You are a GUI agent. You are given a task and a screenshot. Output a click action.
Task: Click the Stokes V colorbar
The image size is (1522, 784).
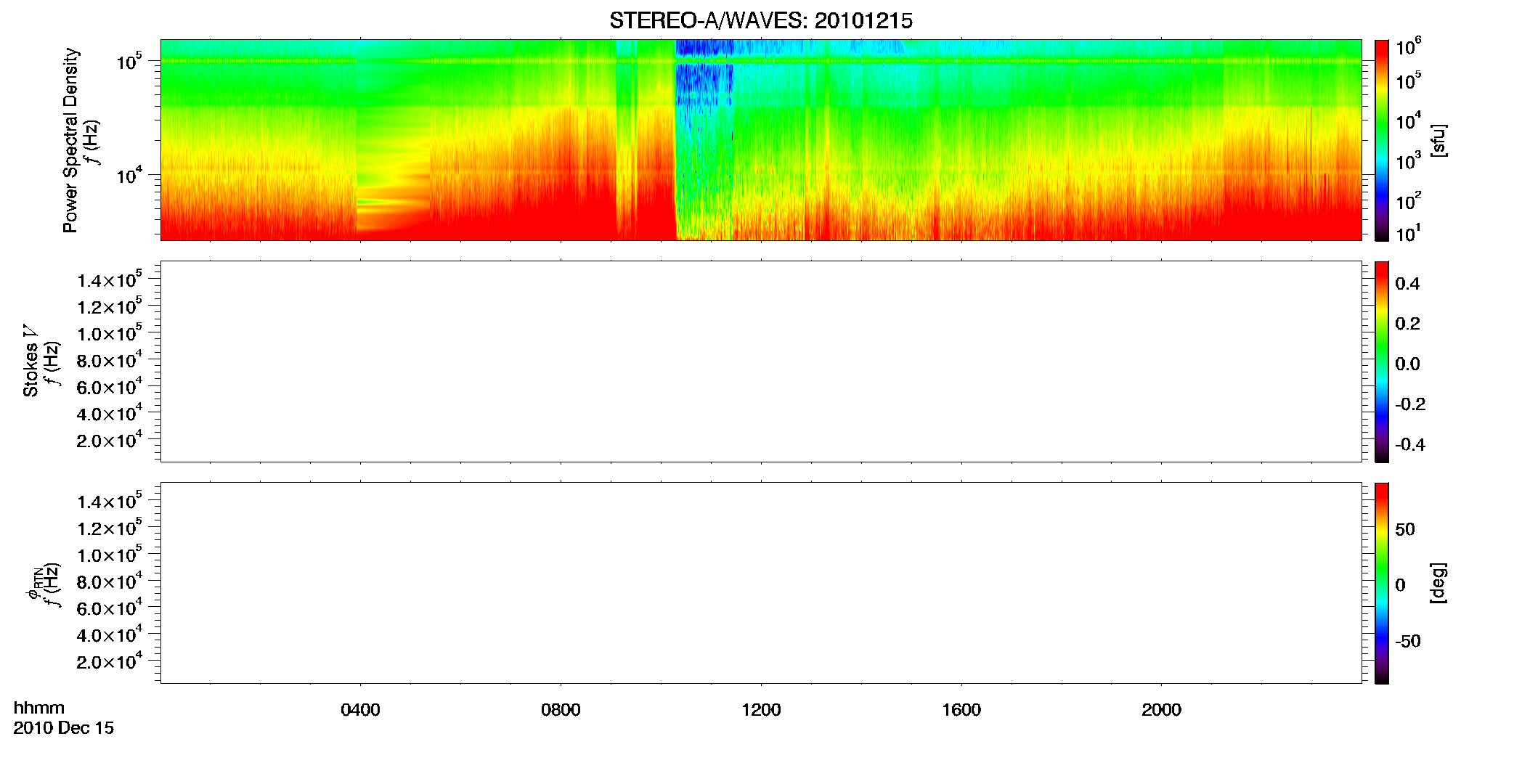pos(1382,362)
